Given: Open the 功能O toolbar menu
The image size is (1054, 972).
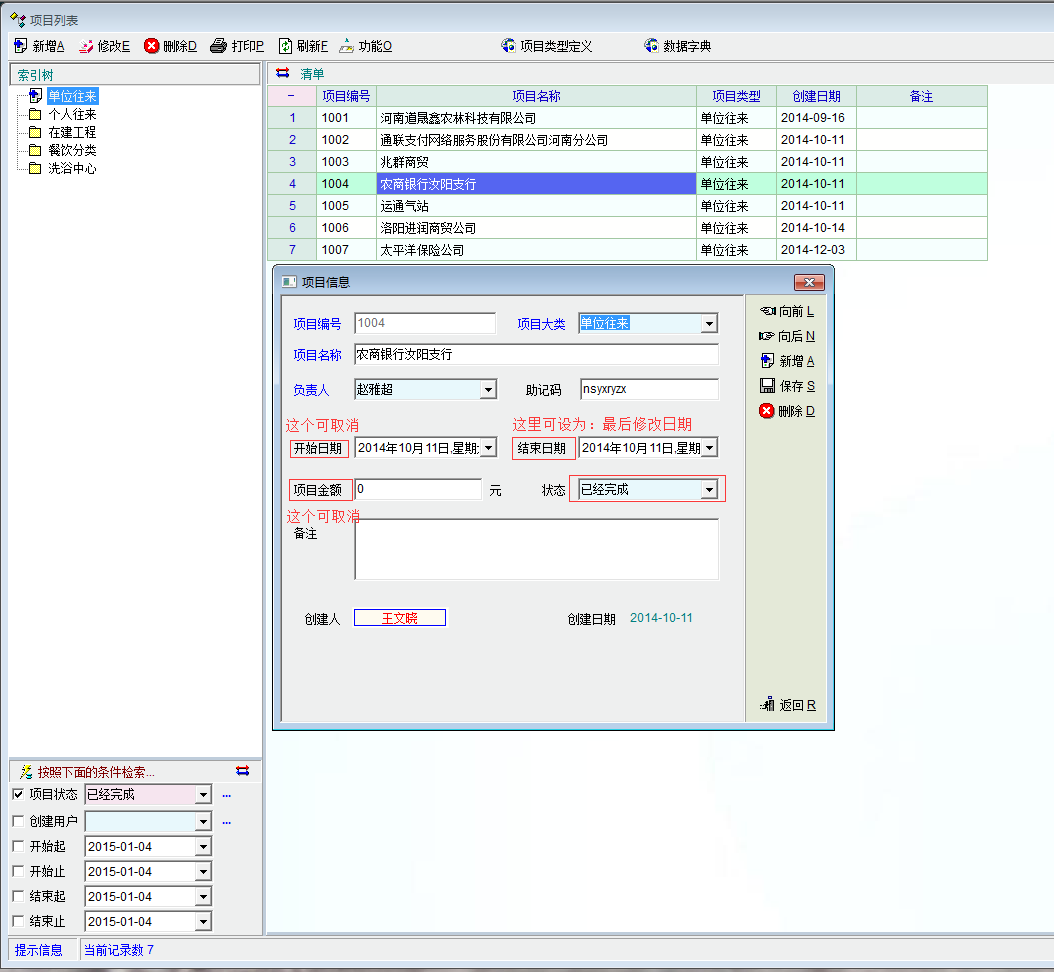Looking at the screenshot, I should [365, 46].
